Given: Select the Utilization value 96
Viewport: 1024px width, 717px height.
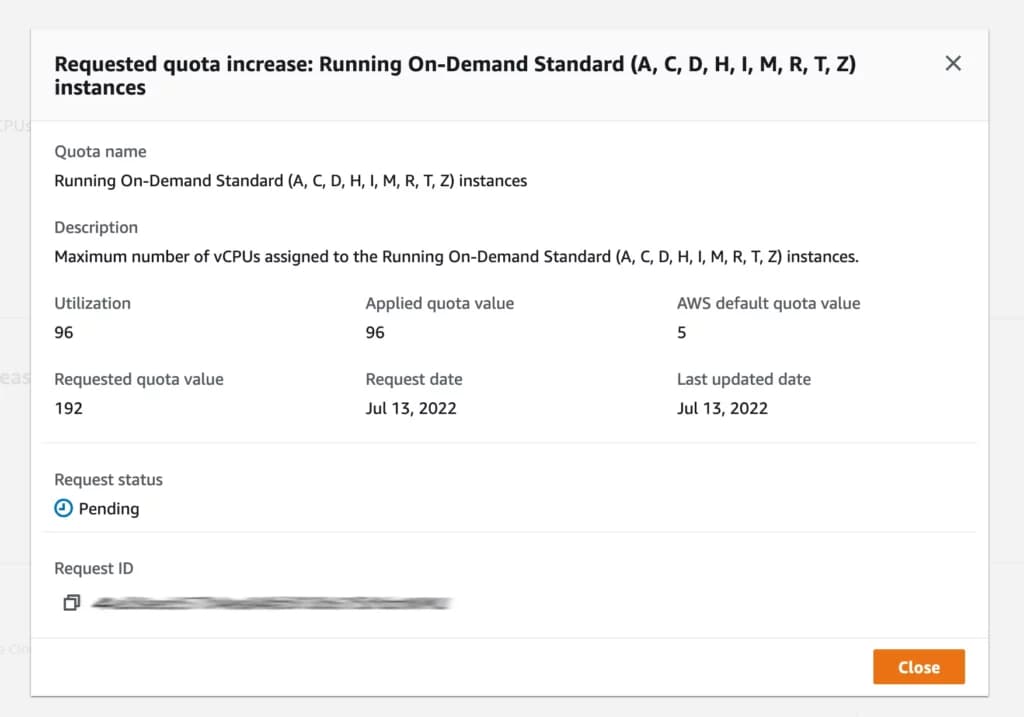Looking at the screenshot, I should tap(63, 332).
